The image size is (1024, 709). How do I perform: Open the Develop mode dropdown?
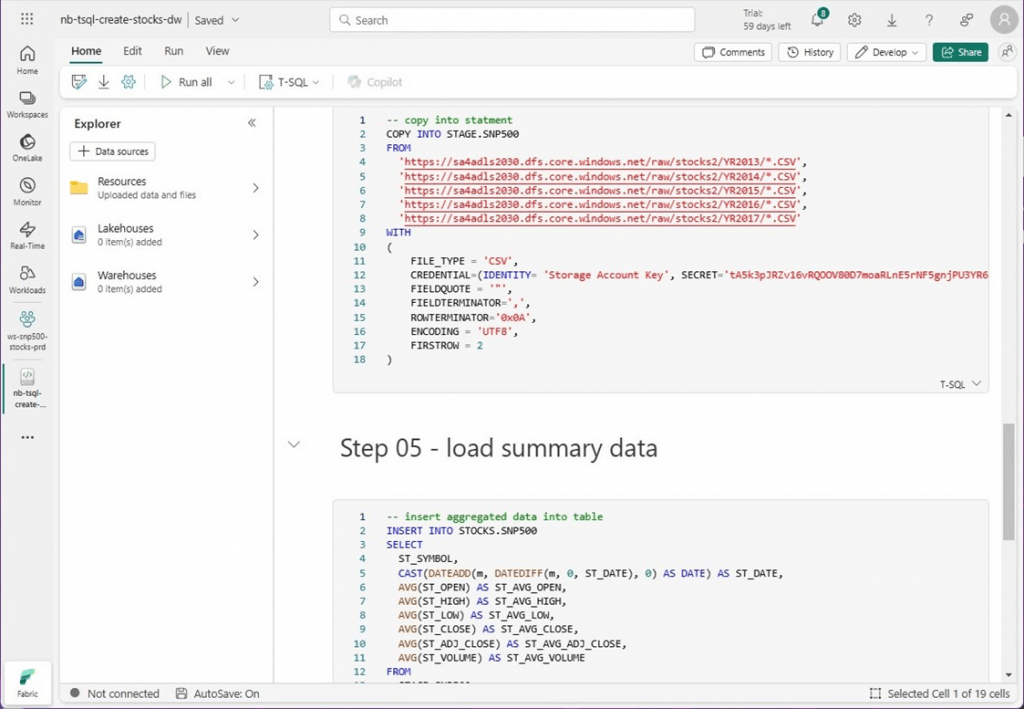[x=886, y=52]
